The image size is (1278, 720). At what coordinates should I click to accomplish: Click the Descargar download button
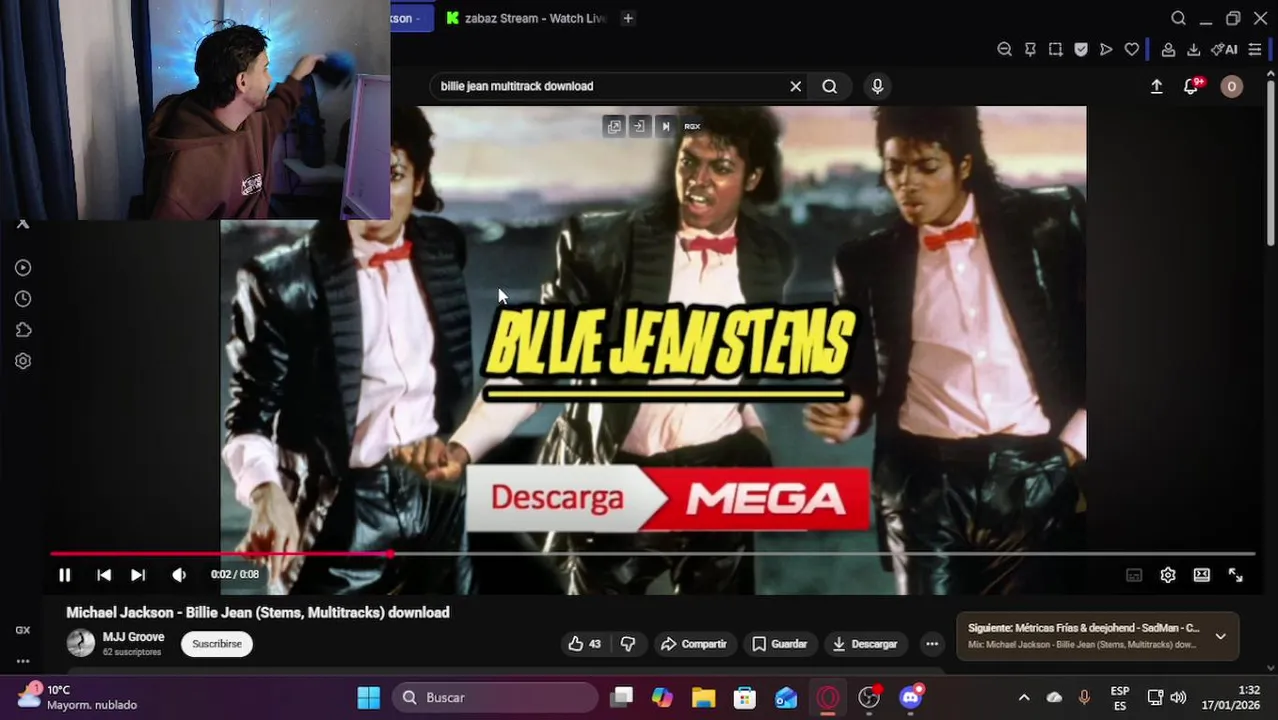pyautogui.click(x=865, y=644)
